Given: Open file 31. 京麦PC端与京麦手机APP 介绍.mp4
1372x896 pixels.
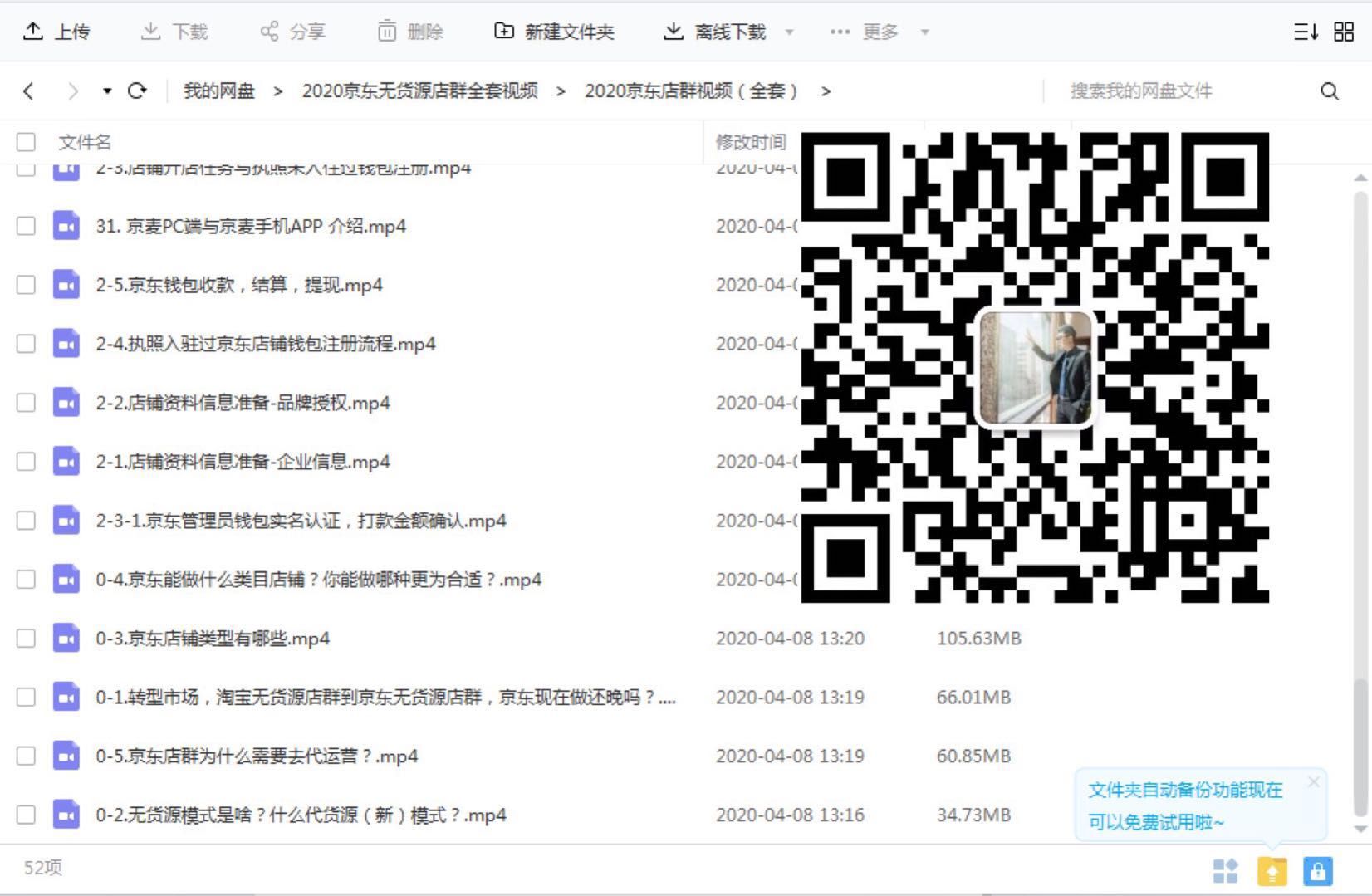Looking at the screenshot, I should (251, 226).
